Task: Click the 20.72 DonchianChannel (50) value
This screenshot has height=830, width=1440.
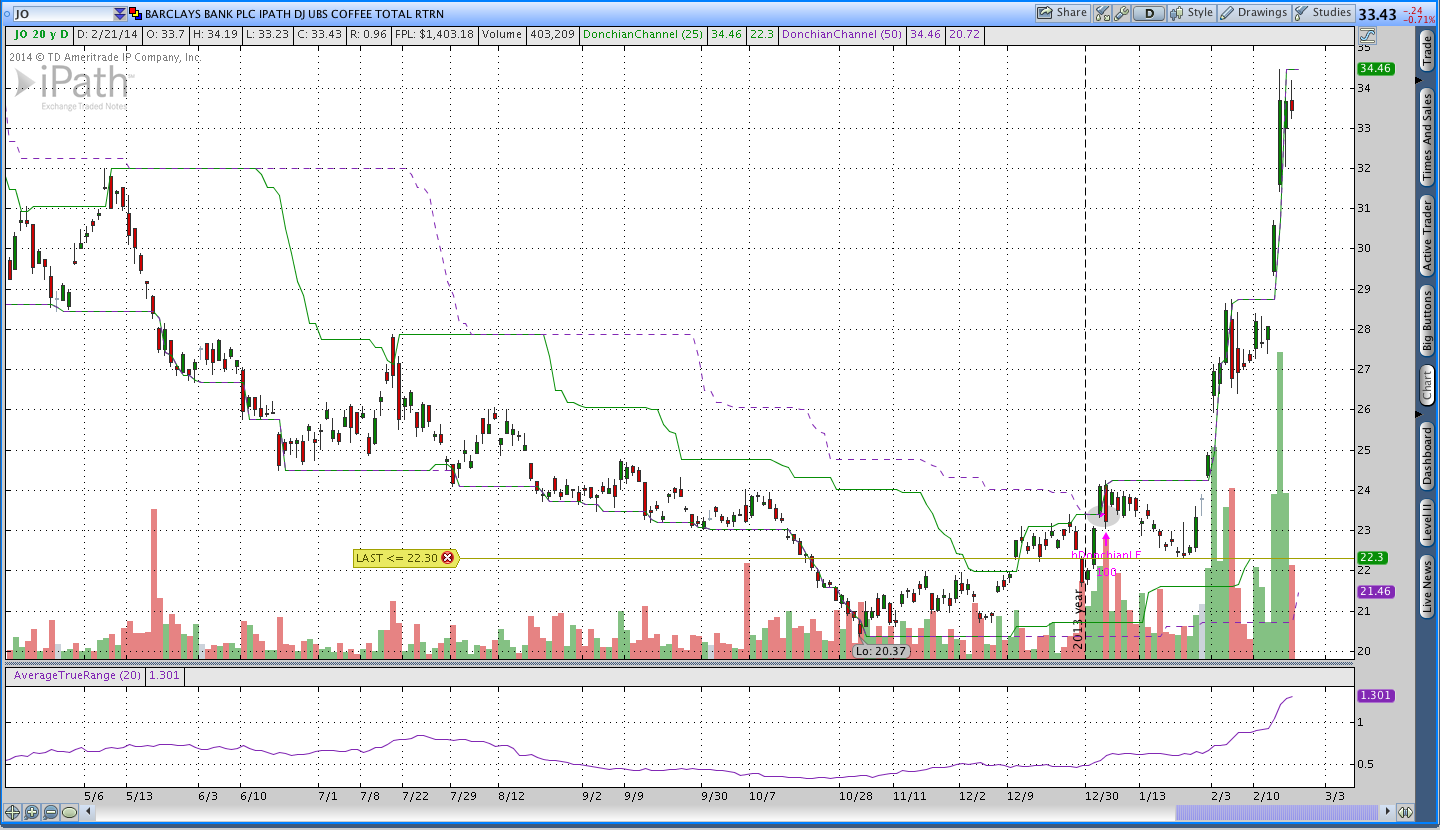Action: 964,34
